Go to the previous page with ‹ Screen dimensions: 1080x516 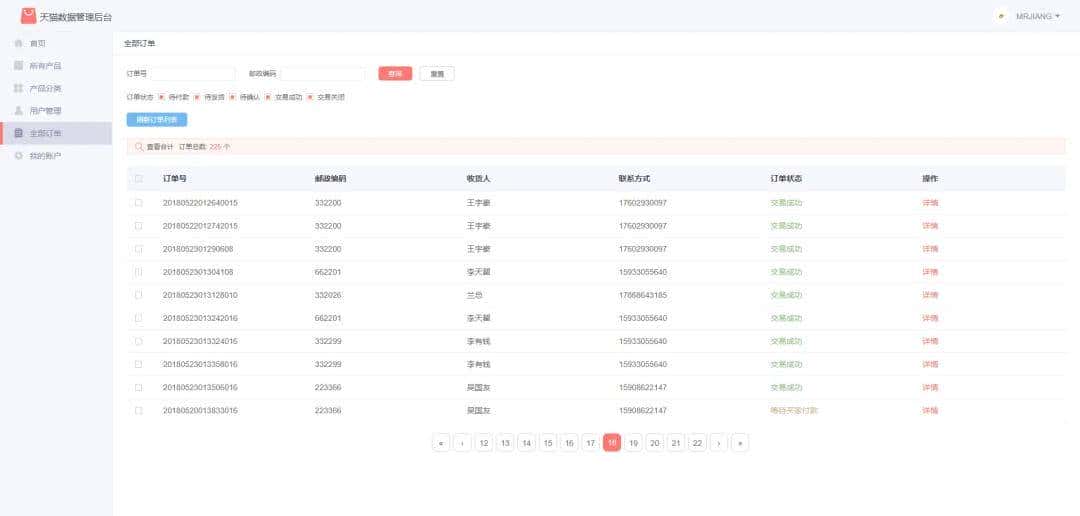click(x=462, y=443)
